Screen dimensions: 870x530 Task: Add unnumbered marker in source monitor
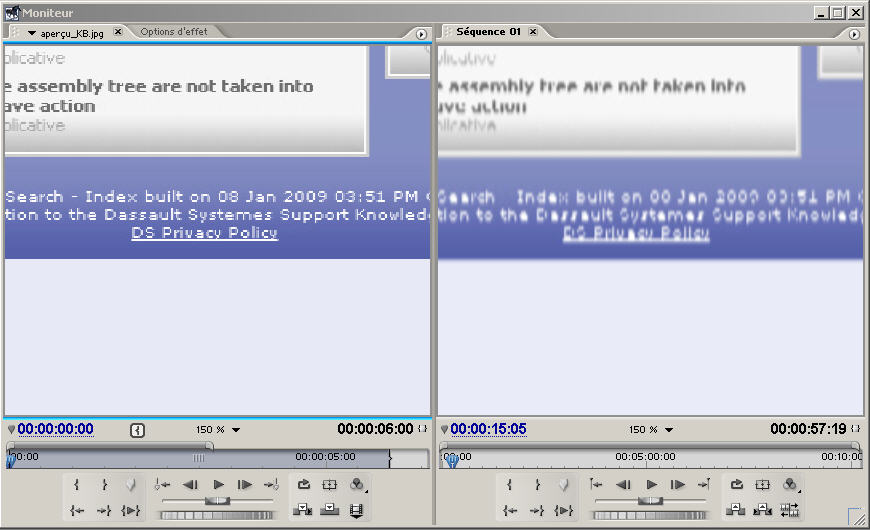(130, 485)
